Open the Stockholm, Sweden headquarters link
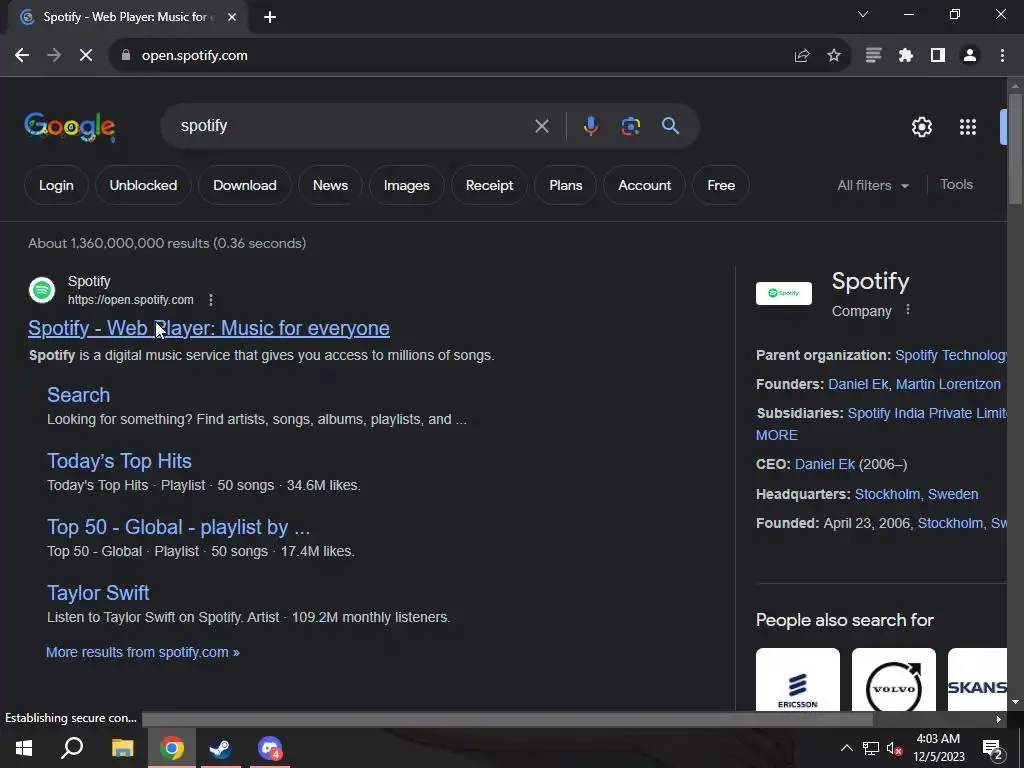This screenshot has width=1024, height=768. (x=916, y=494)
